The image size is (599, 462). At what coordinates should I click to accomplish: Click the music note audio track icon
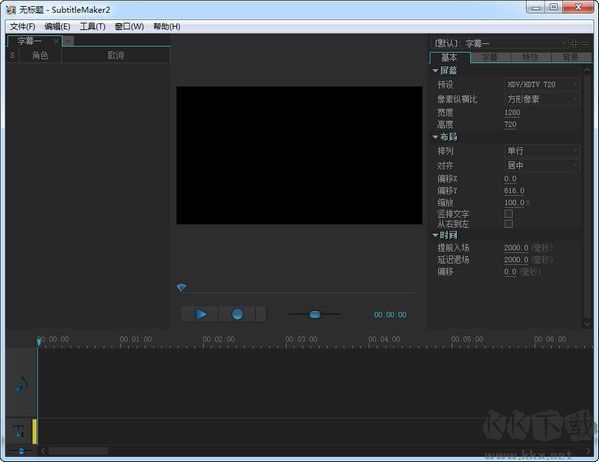pos(21,384)
